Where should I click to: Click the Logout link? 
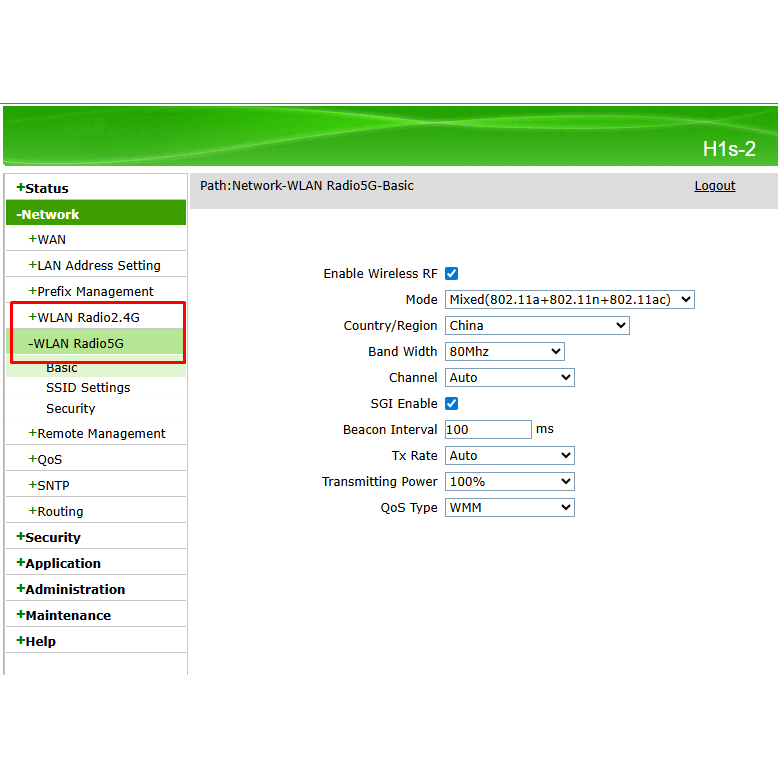coord(714,185)
